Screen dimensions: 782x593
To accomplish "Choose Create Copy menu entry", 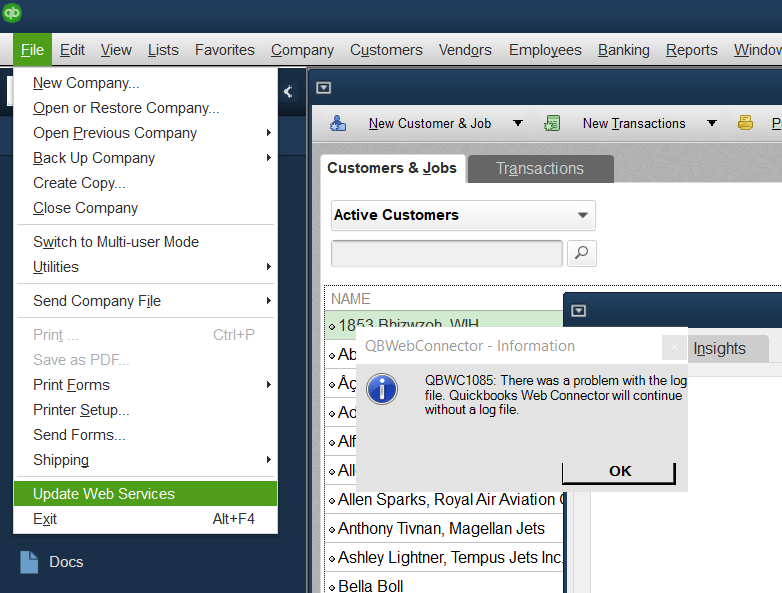I will [x=145, y=183].
